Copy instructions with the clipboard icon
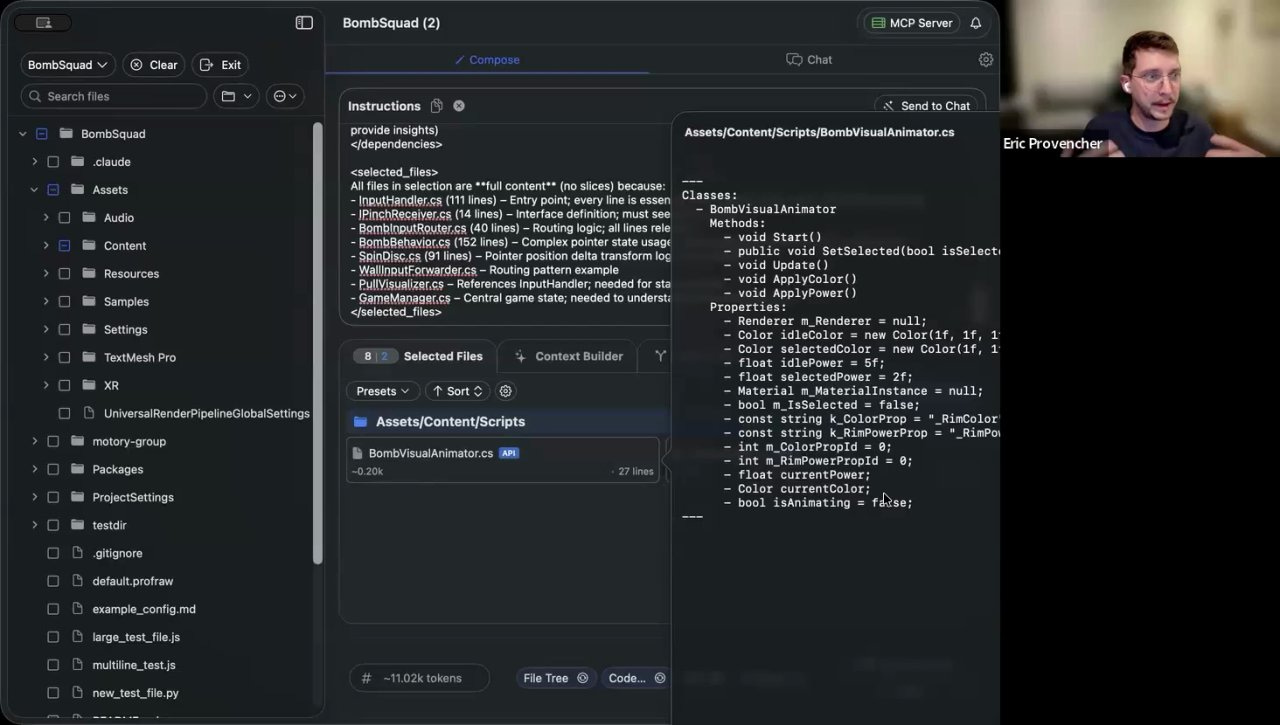 point(437,106)
